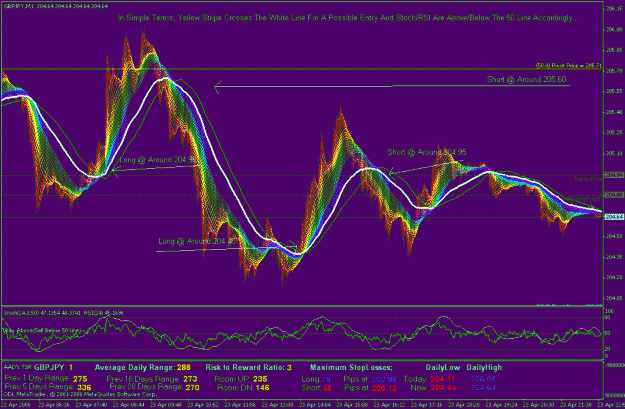Click the 205.55 price axis label

[x=614, y=91]
